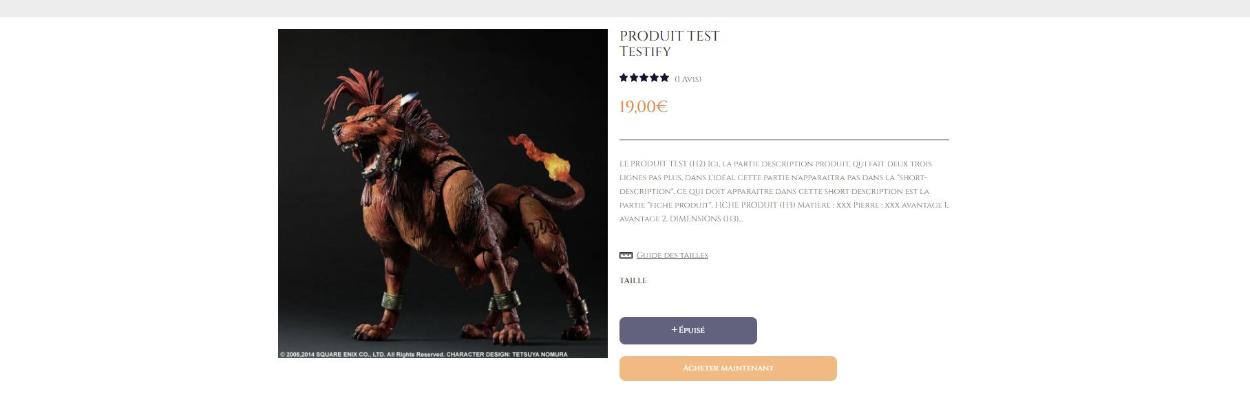Click the product description paragraph
Image resolution: width=1250 pixels, height=396 pixels.
click(x=784, y=190)
